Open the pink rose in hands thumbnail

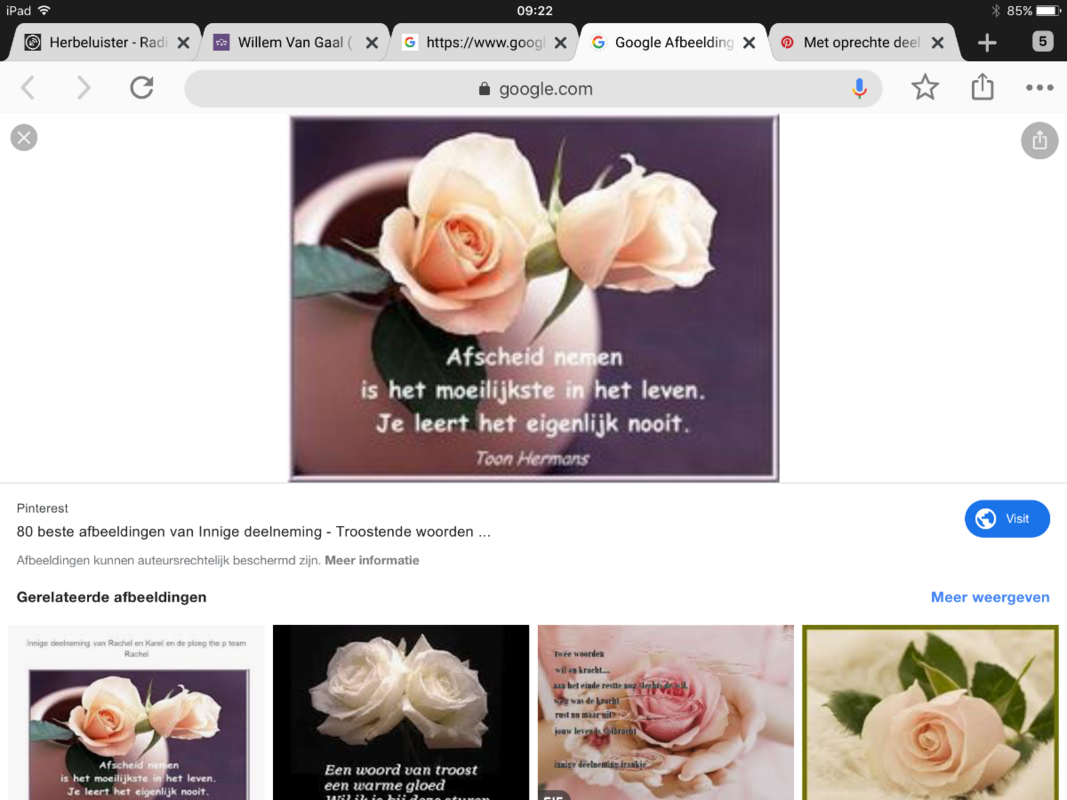[x=665, y=712]
